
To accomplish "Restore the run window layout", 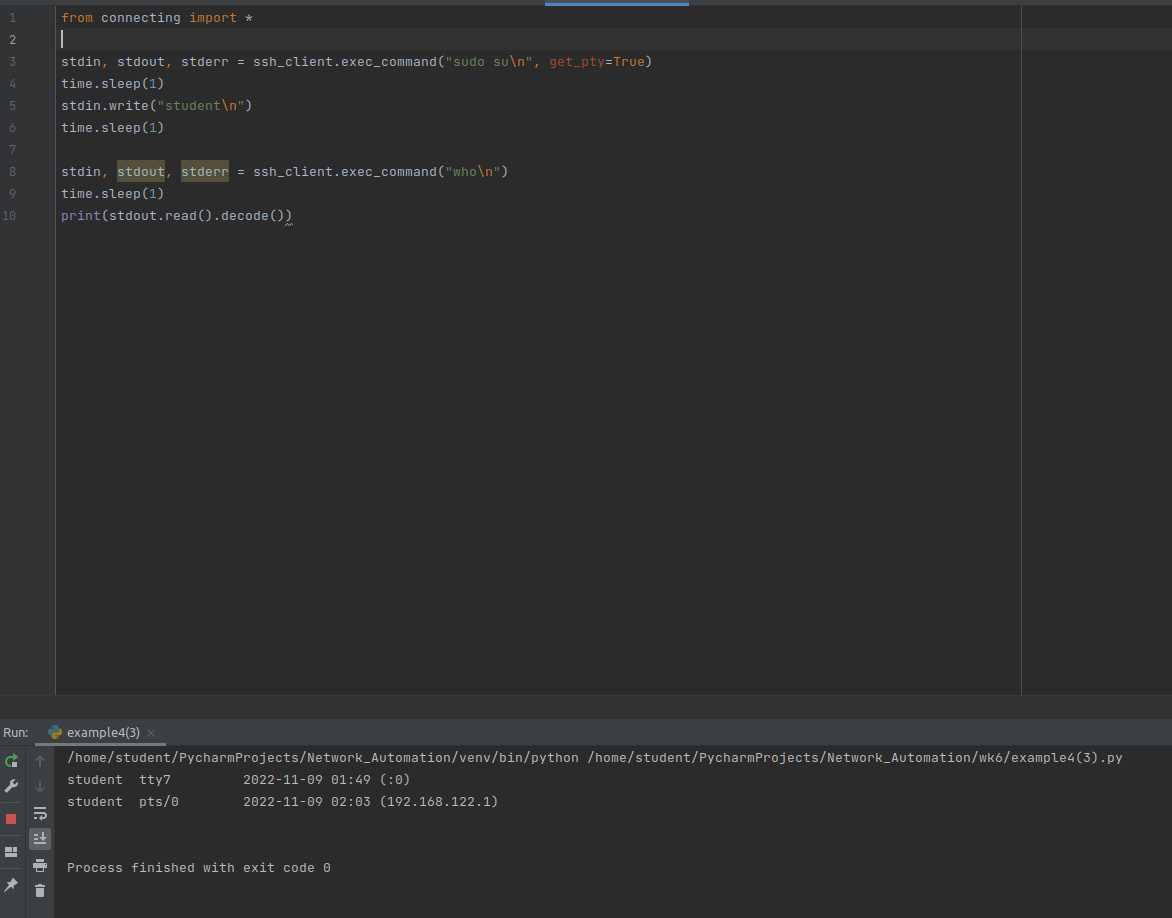I will (11, 851).
